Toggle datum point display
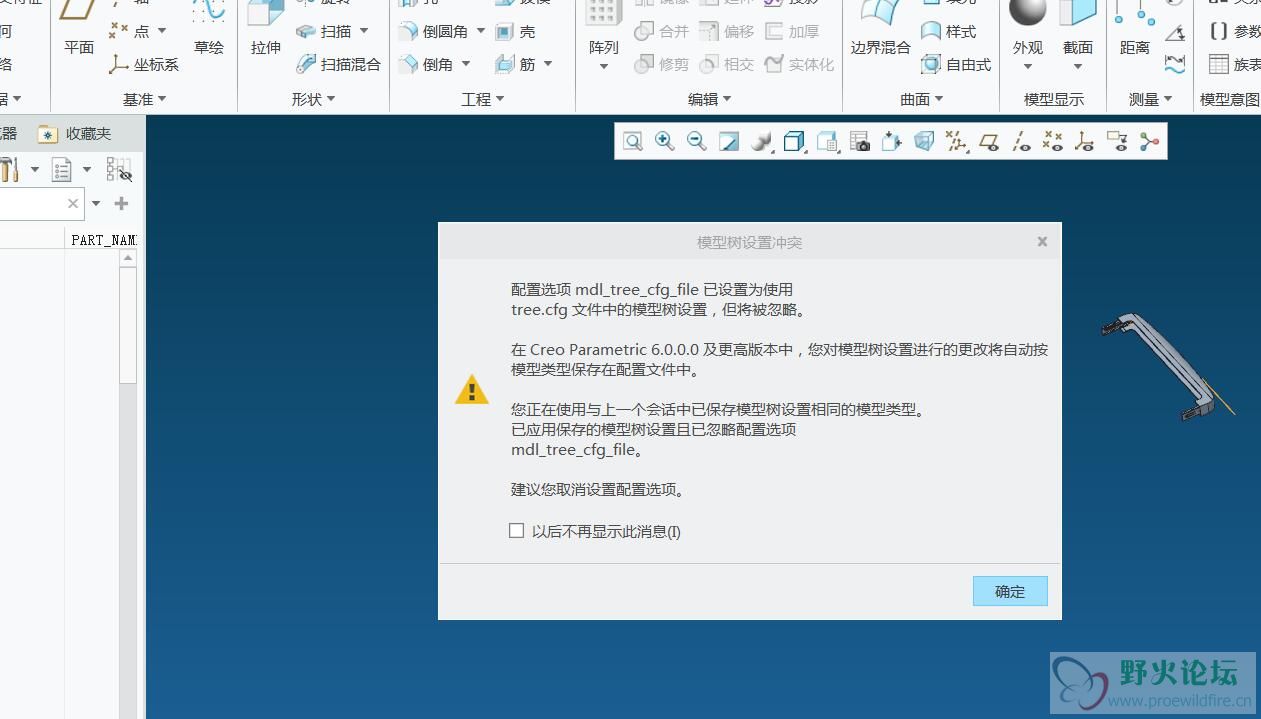The image size is (1261, 719). [1053, 142]
